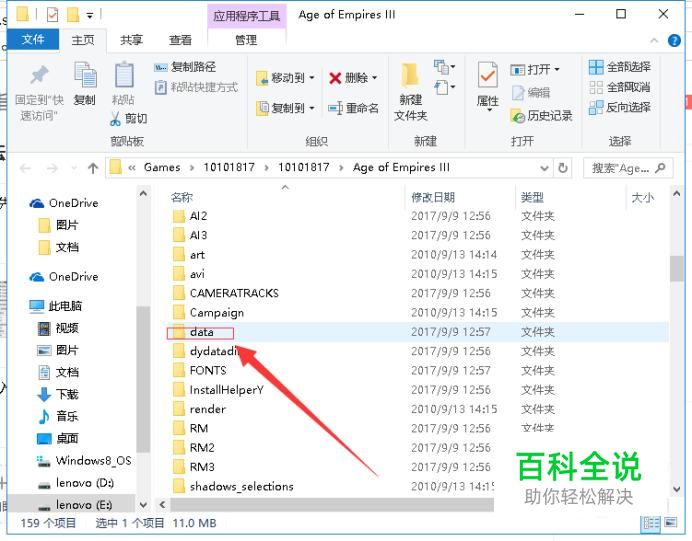
Task: Switch to Details view icon in status bar
Action: [x=651, y=523]
